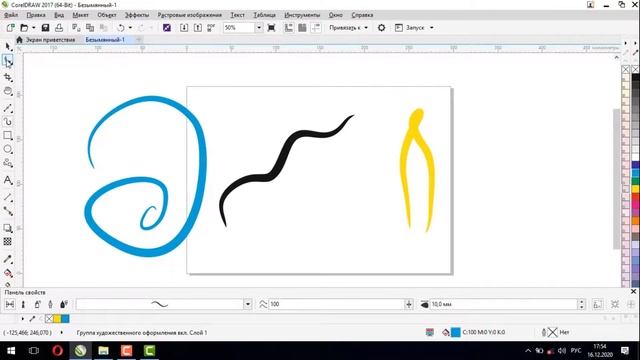Select the Interactive Fill tool
This screenshot has width=640, height=360.
[x=8, y=273]
